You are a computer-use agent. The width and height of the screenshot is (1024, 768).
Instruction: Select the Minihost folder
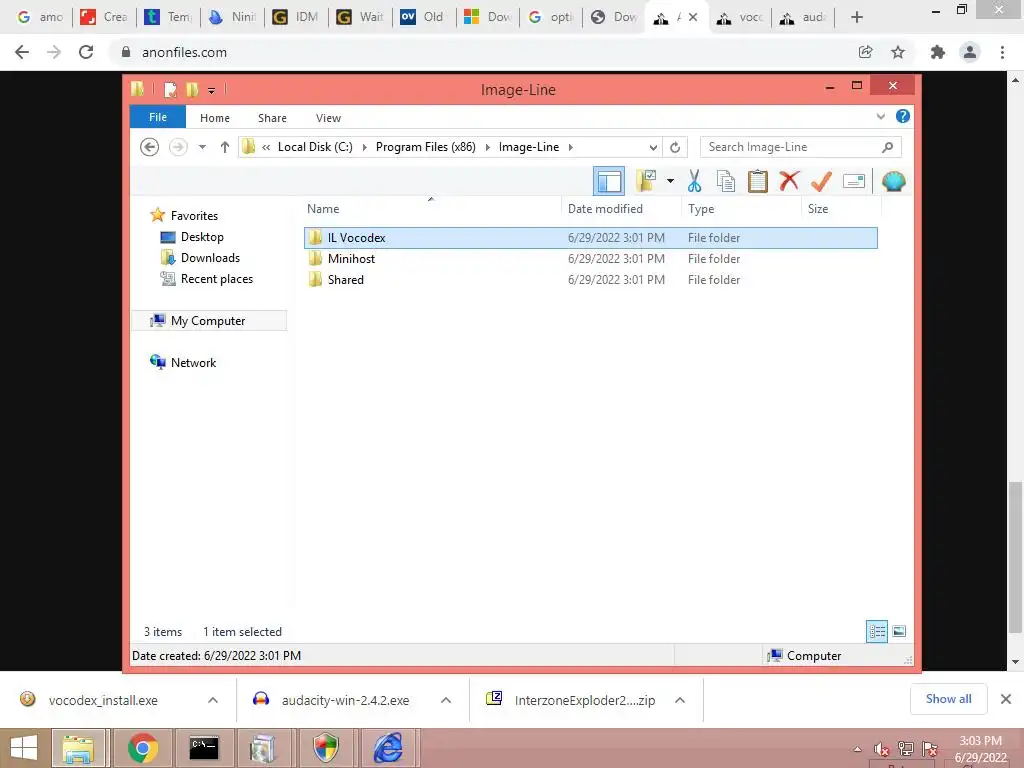[590, 259]
